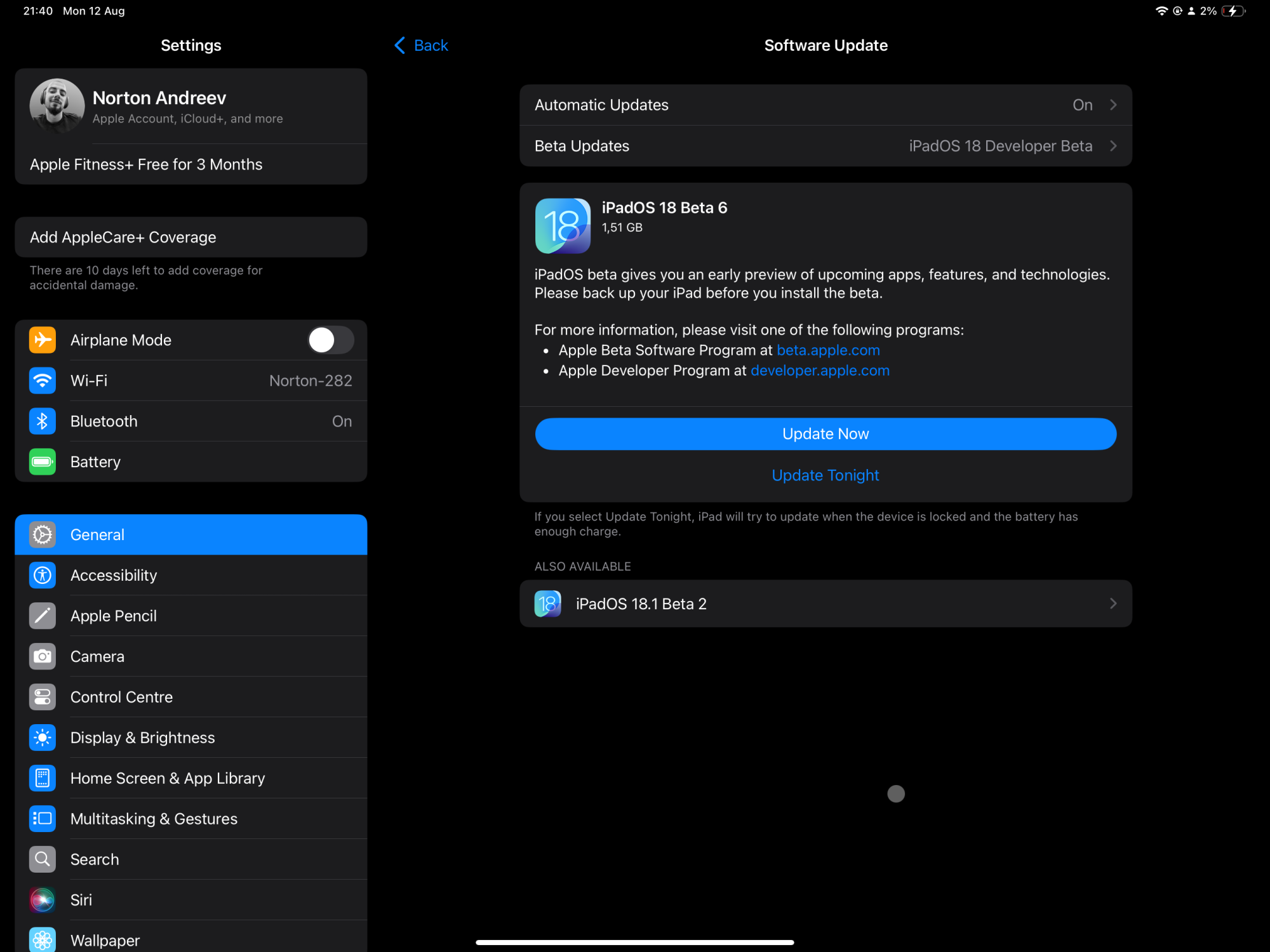Image resolution: width=1270 pixels, height=952 pixels.
Task: Tap the iPadOS 18 Beta 6 icon
Action: [563, 226]
